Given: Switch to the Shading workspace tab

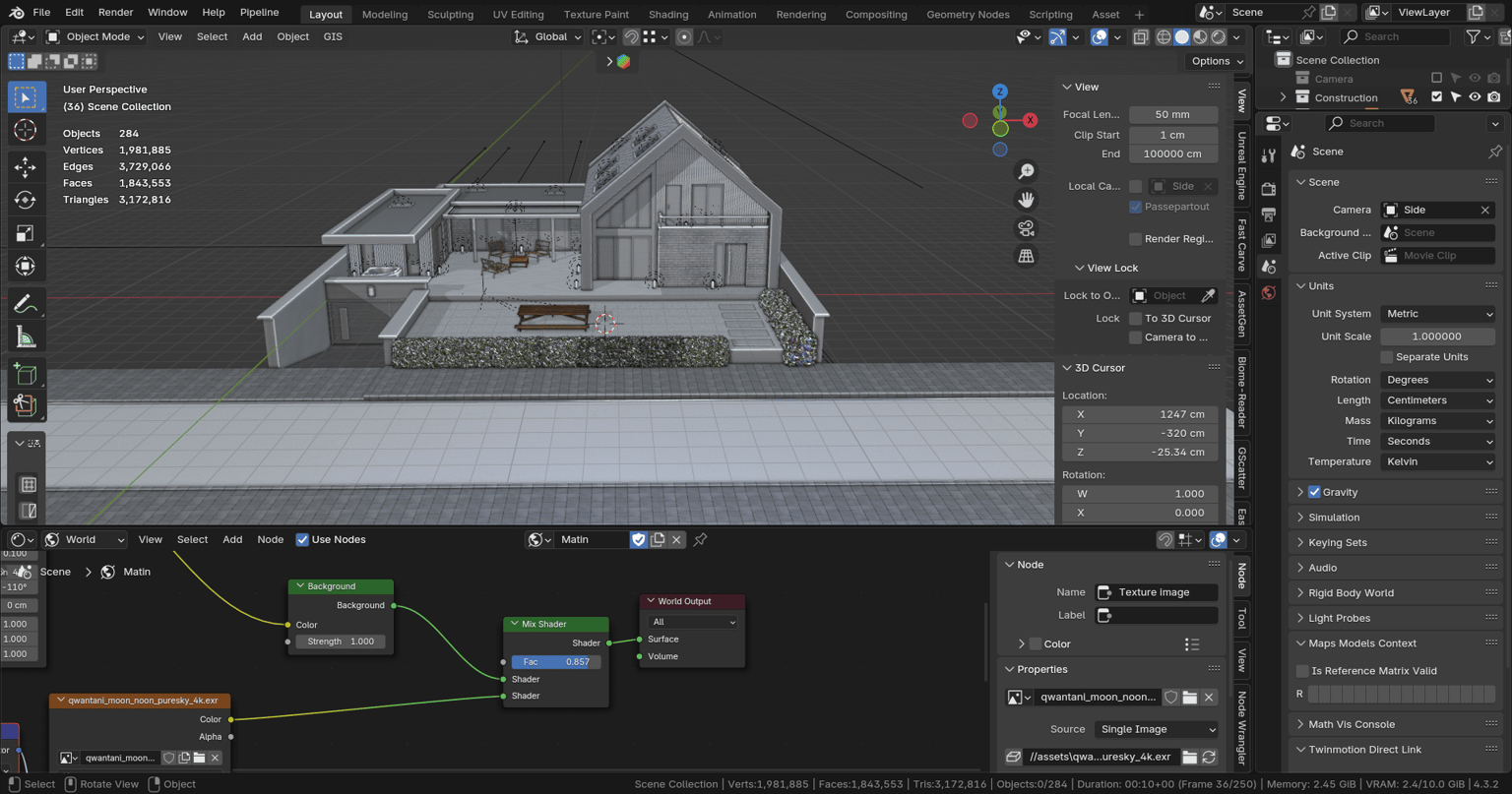Looking at the screenshot, I should pos(668,15).
